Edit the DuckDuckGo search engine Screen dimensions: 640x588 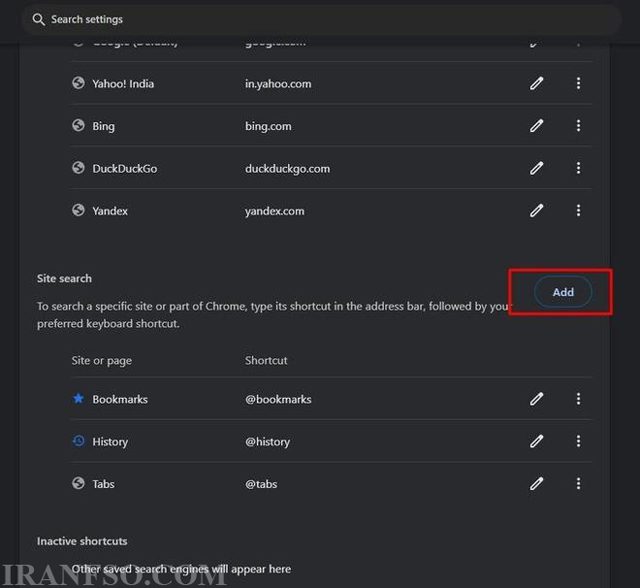coord(536,168)
